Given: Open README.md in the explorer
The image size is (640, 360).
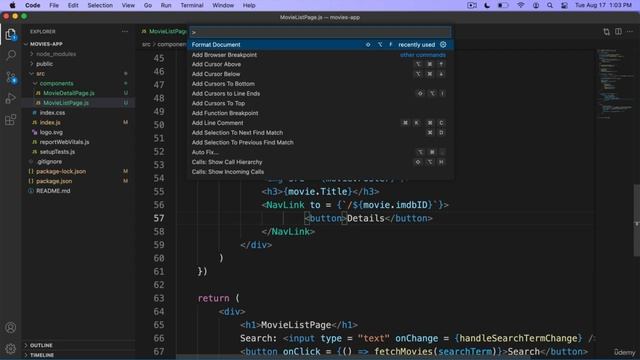Looking at the screenshot, I should click(x=53, y=191).
